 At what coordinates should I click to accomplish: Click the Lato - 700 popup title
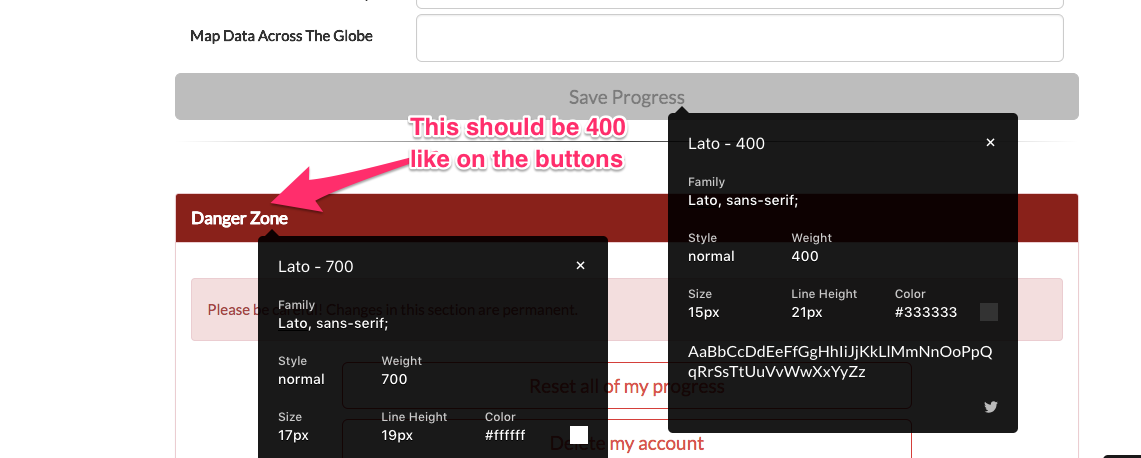[316, 266]
